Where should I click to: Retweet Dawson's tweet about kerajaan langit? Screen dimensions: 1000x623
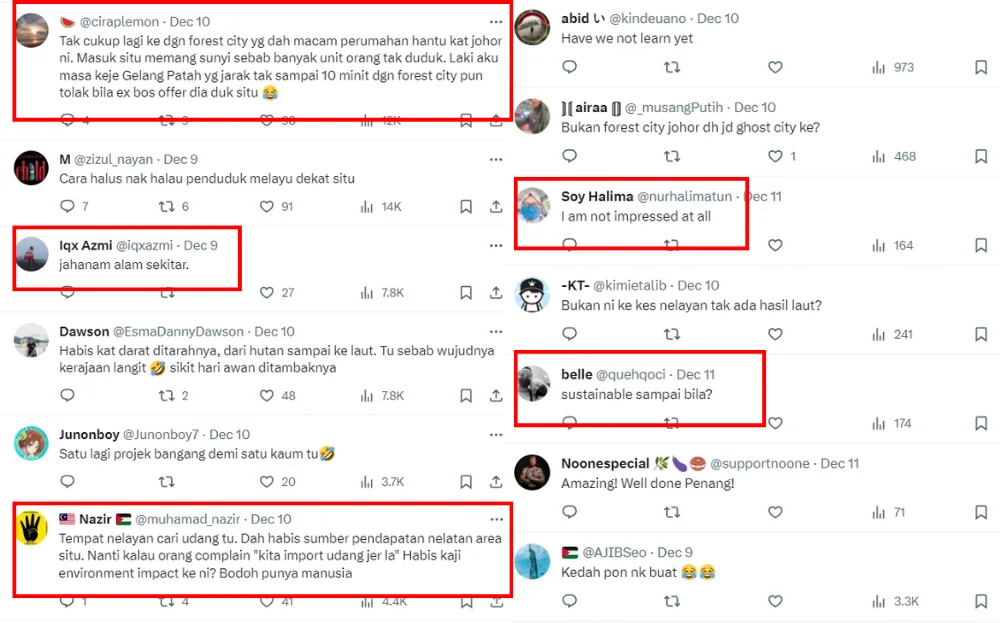coord(167,396)
